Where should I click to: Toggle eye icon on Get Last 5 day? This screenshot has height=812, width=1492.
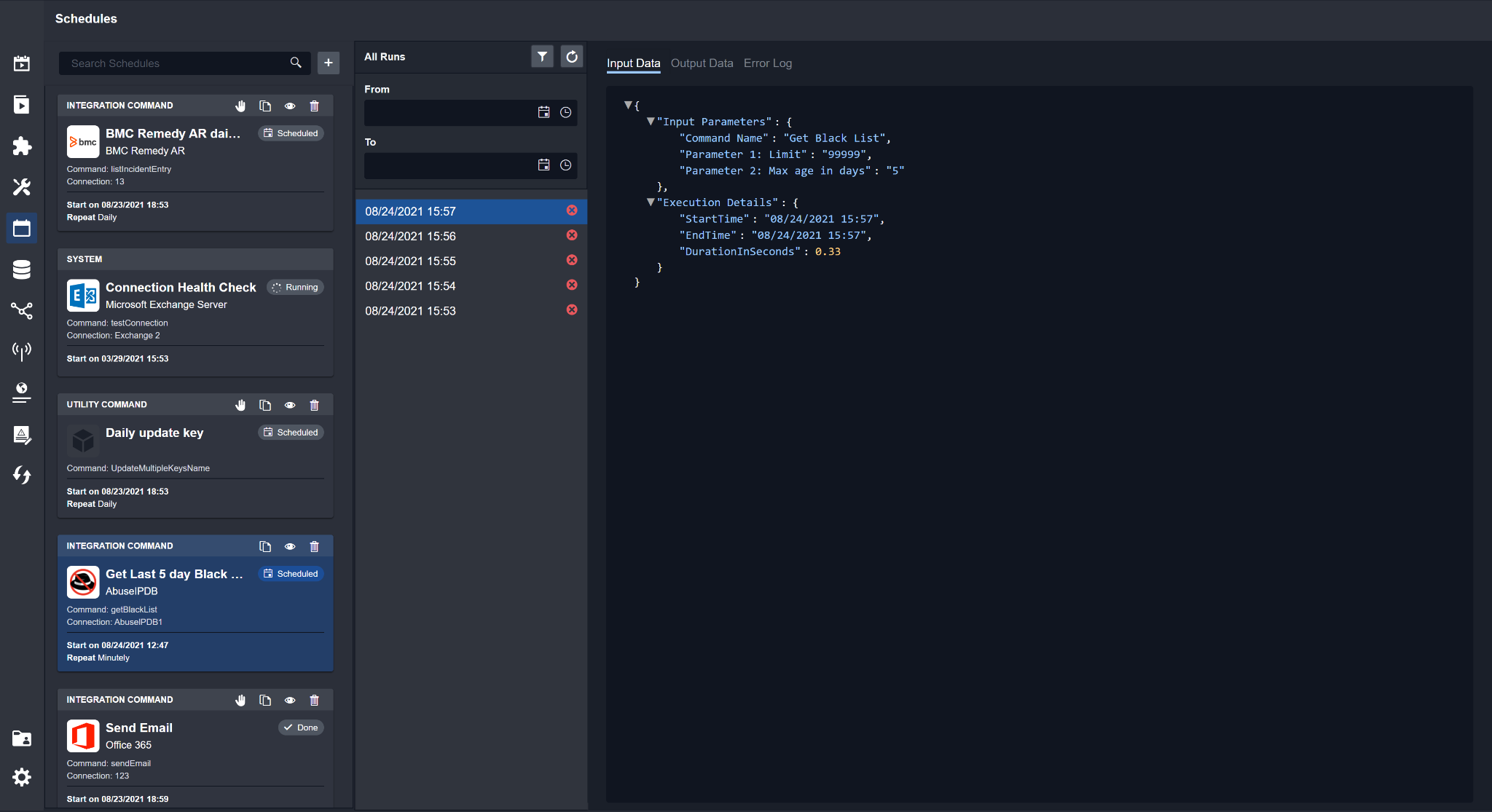pyautogui.click(x=290, y=547)
